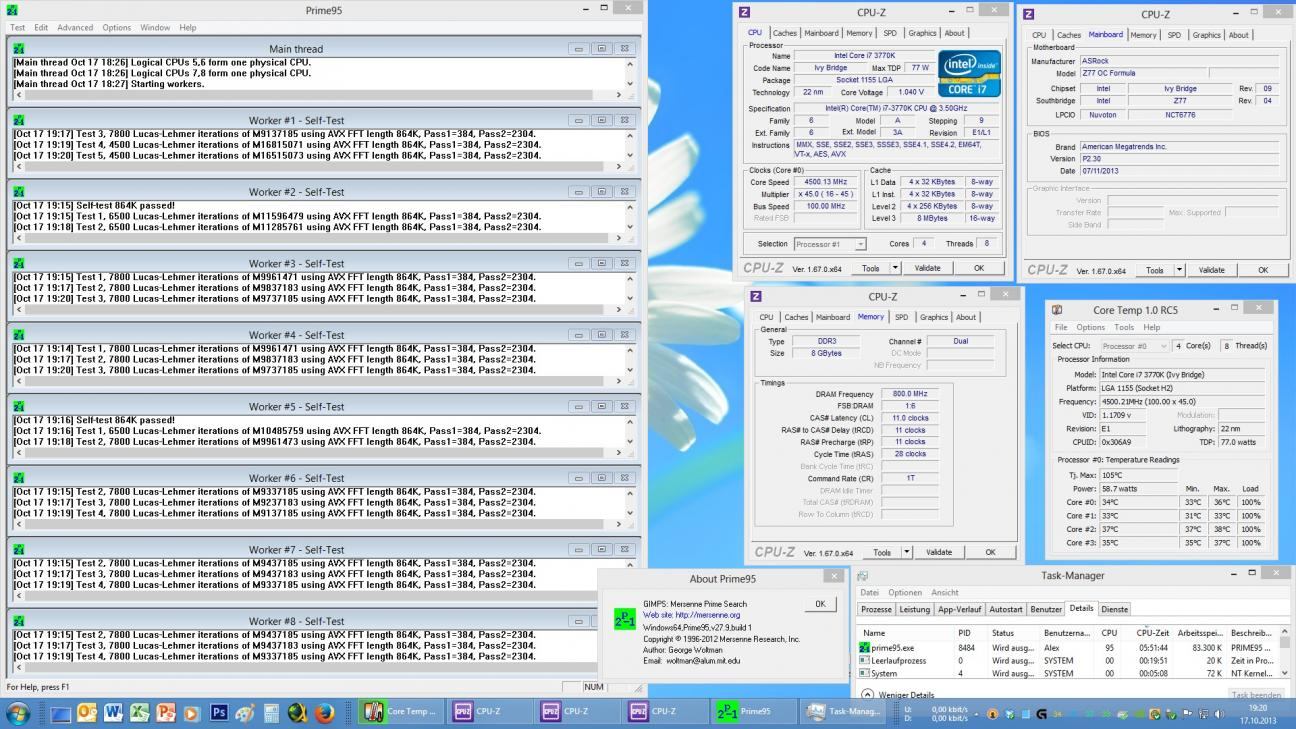Click Worker #1 horizontal scrollbar
1296x729 pixels.
[x=318, y=166]
